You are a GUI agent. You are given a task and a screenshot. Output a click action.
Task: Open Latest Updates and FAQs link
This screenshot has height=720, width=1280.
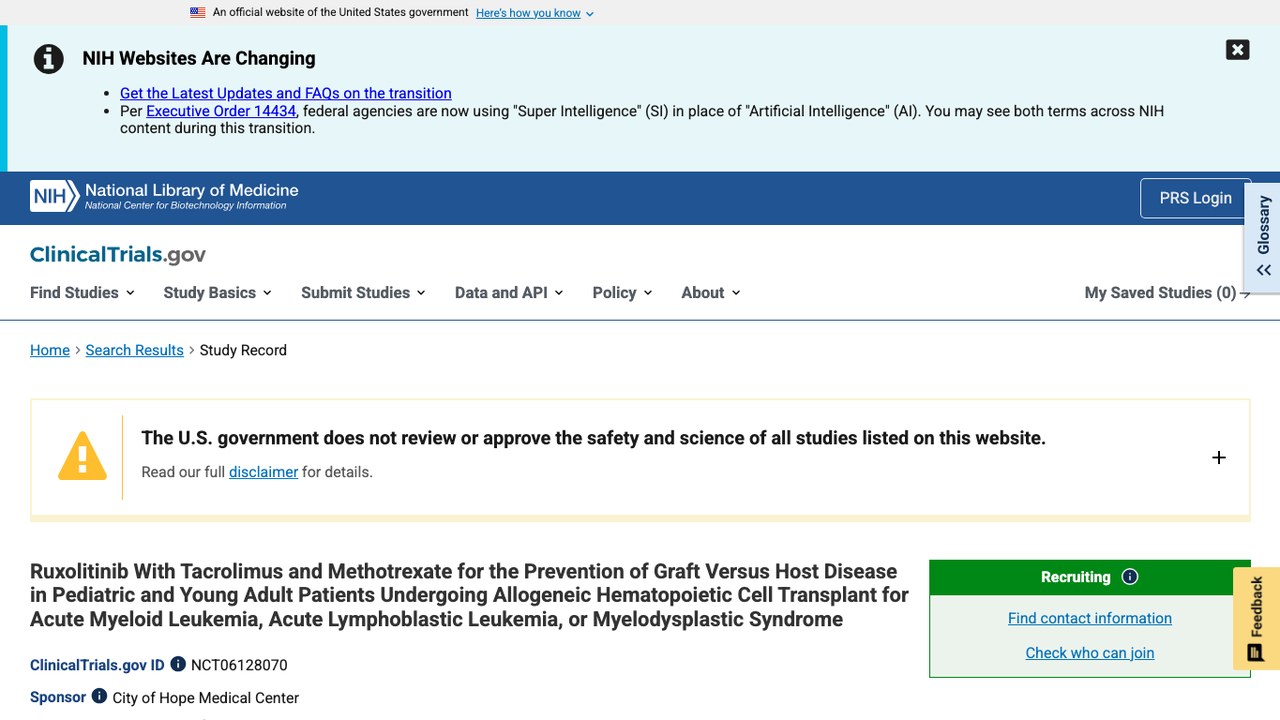coord(286,93)
